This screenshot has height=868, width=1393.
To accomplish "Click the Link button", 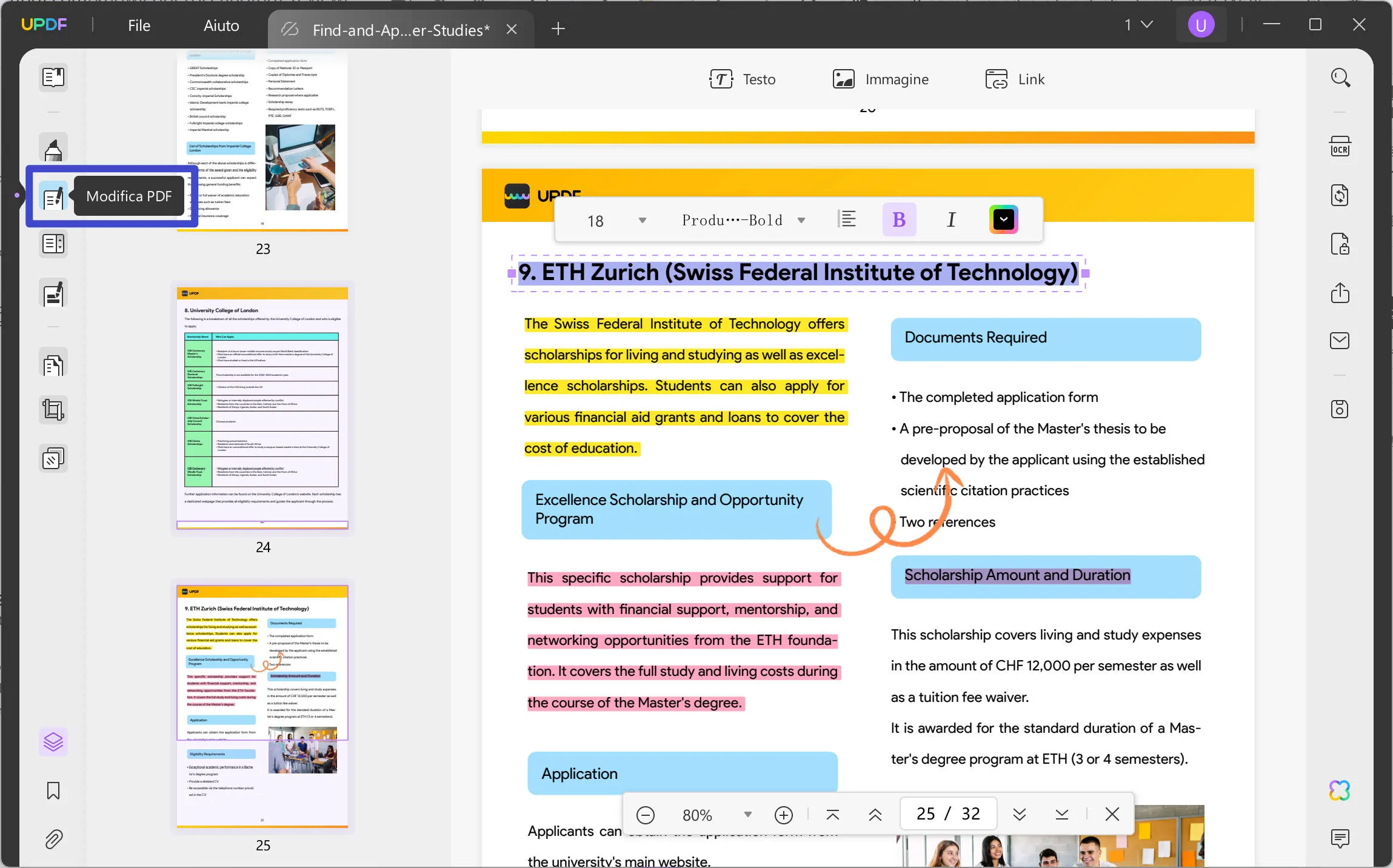I will (x=1015, y=79).
